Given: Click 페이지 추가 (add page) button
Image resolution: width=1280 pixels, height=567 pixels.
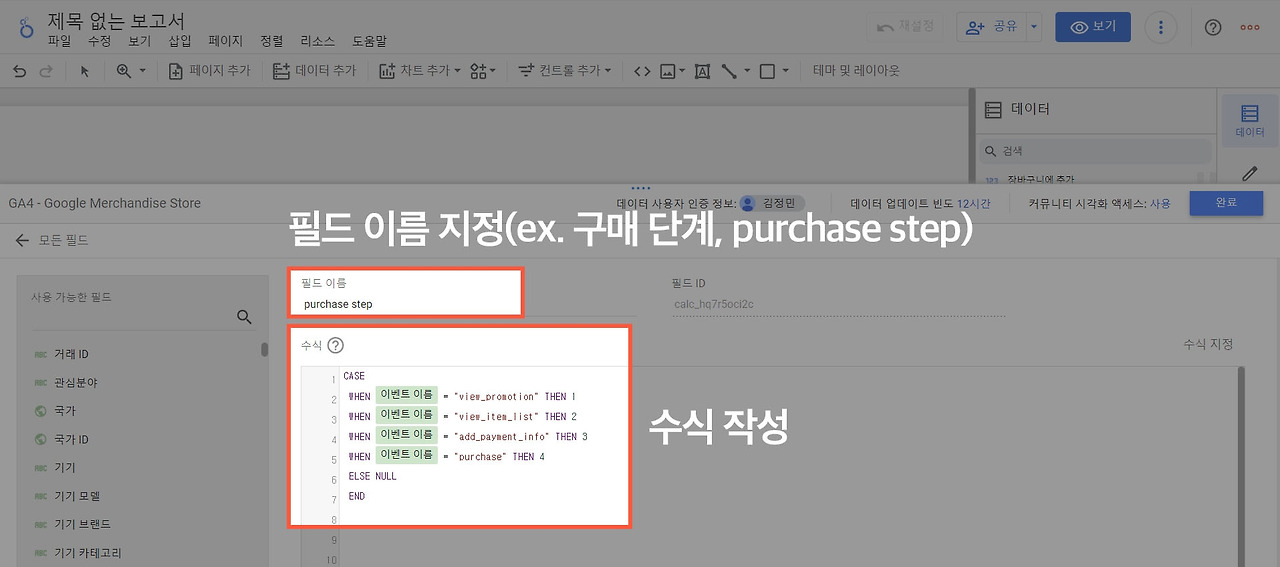Looking at the screenshot, I should coord(208,71).
